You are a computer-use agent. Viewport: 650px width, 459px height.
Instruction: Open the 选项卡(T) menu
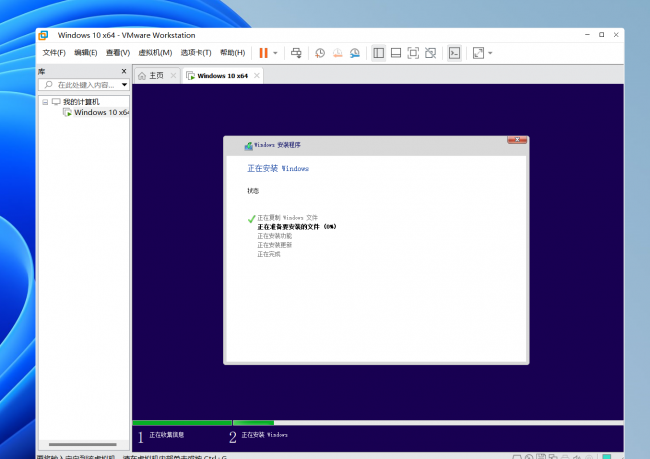(x=196, y=53)
